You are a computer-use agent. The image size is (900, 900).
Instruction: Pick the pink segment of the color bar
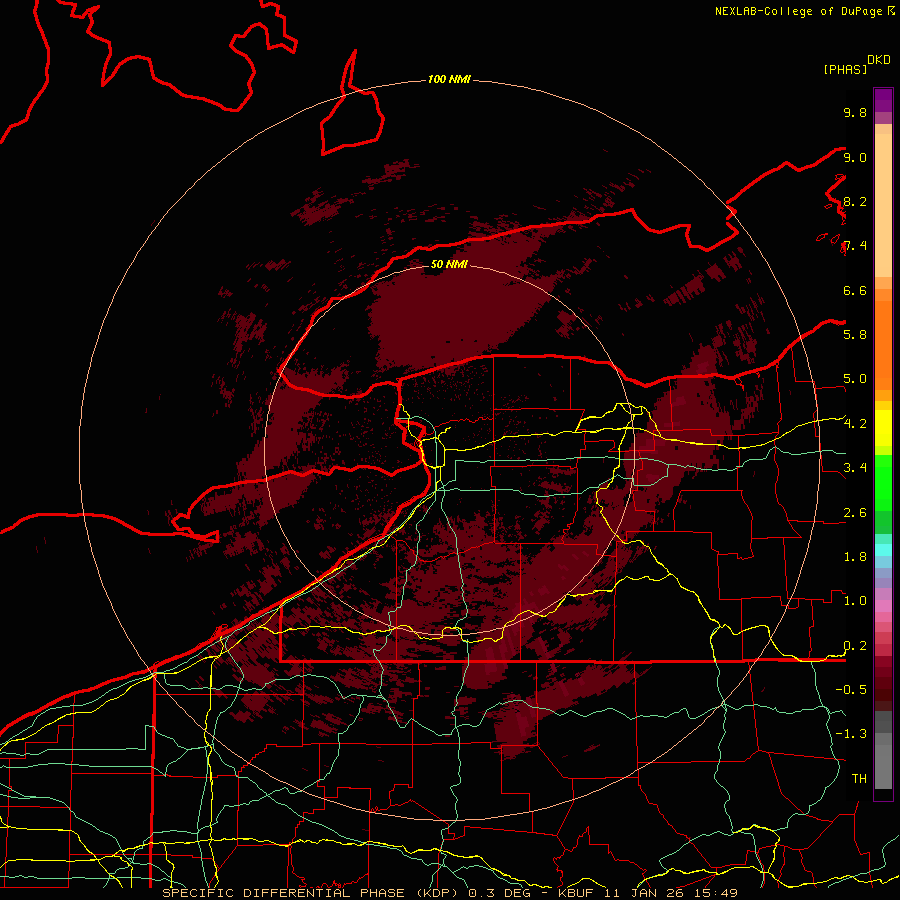(883, 606)
